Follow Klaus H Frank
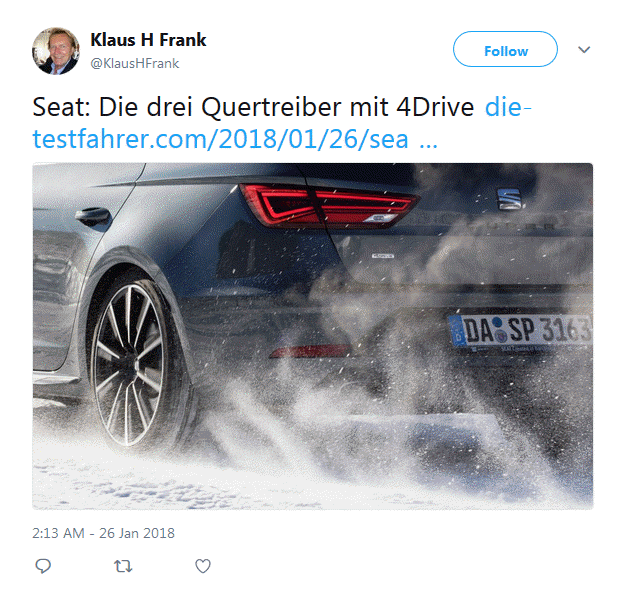 [x=505, y=49]
